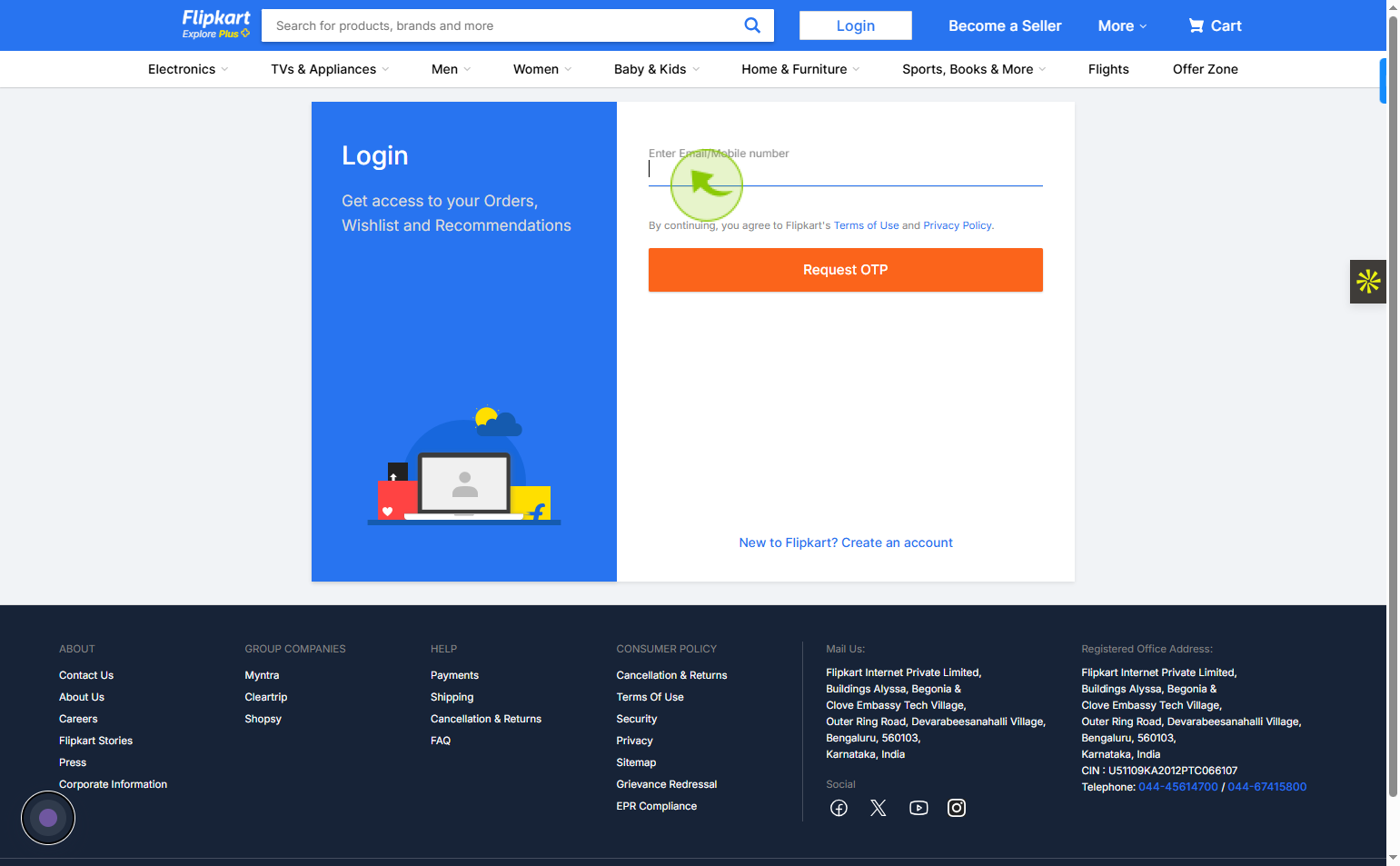Open Flipkart Stories footer link
The image size is (1400, 866).
click(x=95, y=741)
